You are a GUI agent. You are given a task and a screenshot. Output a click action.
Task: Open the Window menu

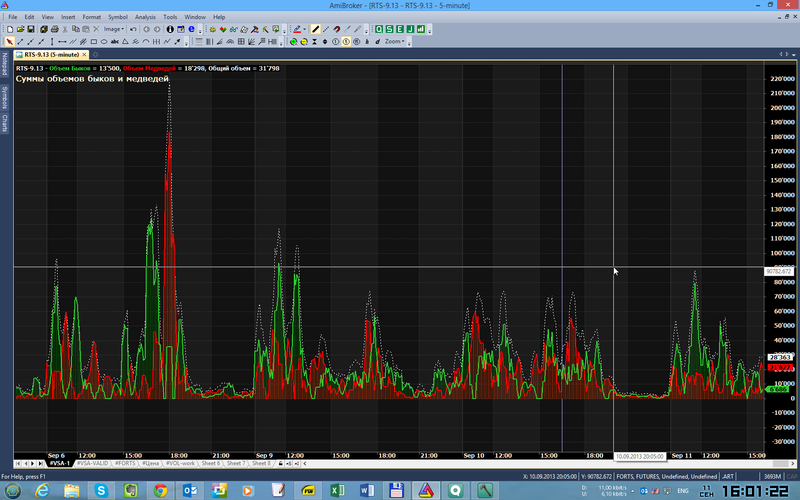[195, 17]
